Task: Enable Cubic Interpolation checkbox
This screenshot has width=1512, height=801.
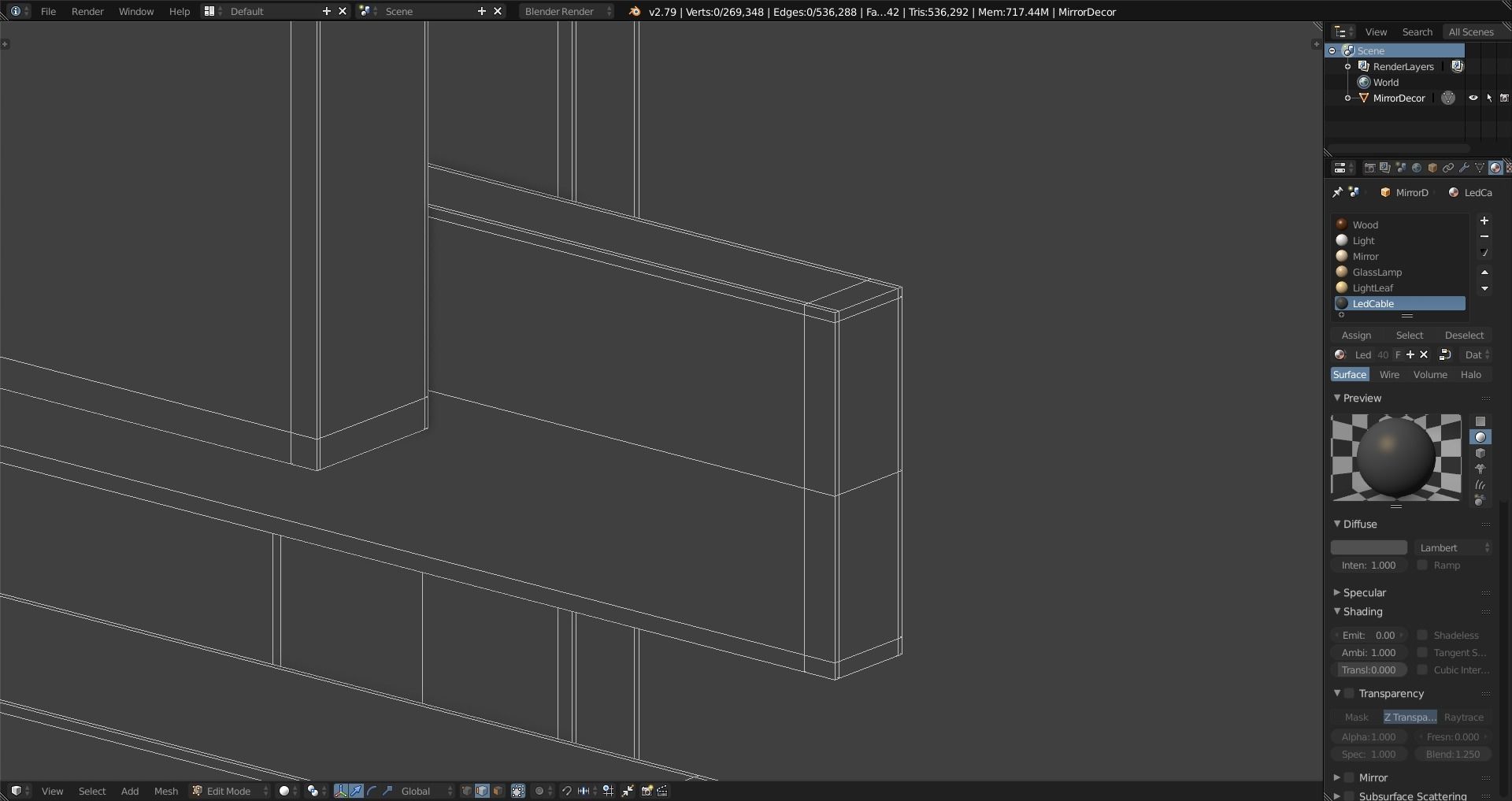Action: 1422,669
